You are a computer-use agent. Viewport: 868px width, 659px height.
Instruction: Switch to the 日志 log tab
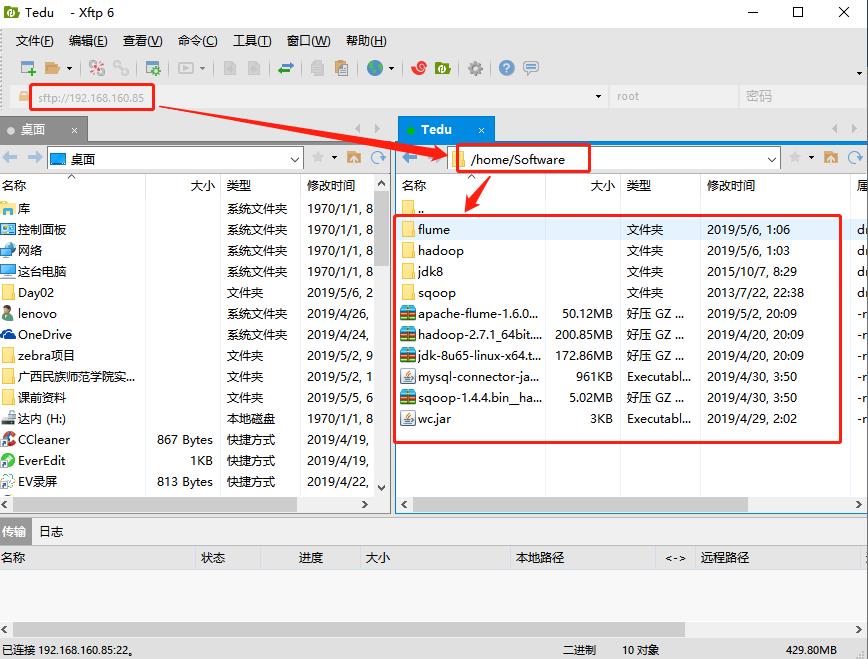(x=51, y=531)
